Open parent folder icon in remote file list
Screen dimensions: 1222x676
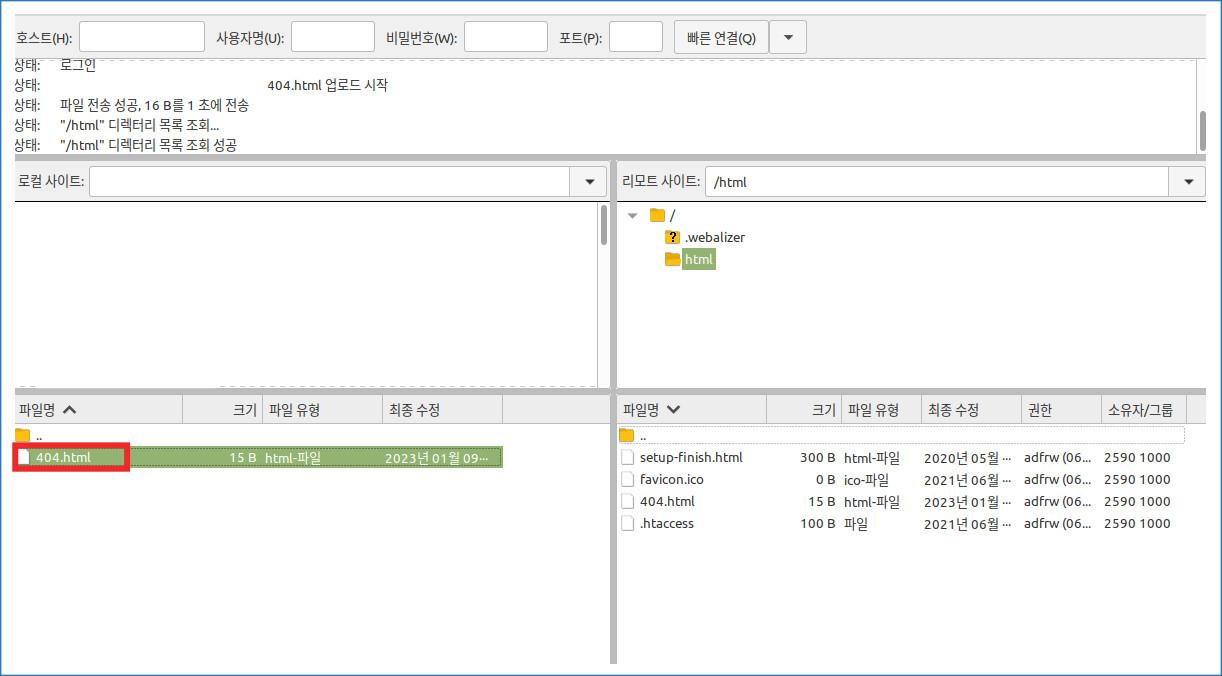(x=627, y=435)
